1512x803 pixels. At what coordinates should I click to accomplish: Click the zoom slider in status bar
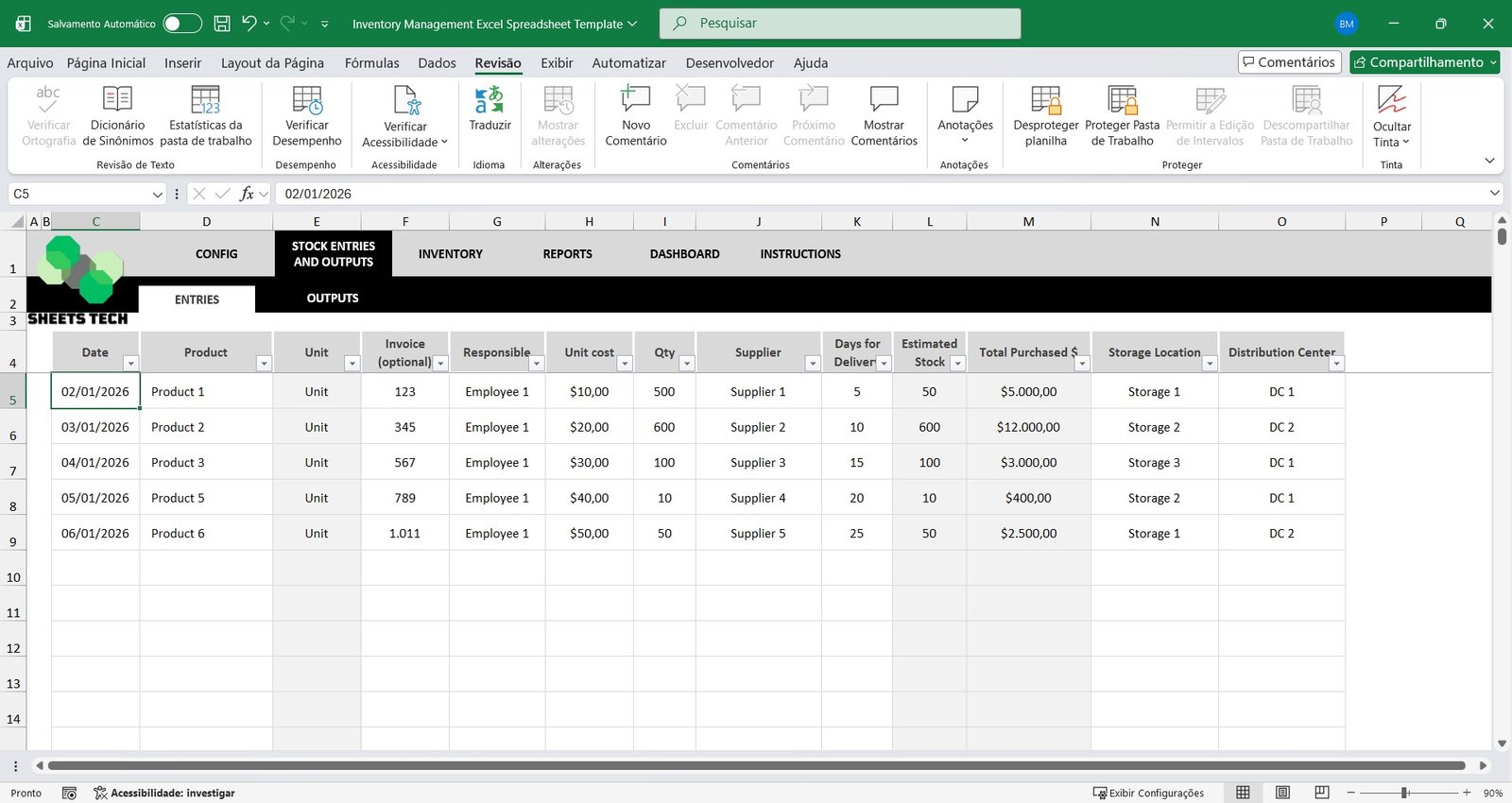pos(1405,793)
